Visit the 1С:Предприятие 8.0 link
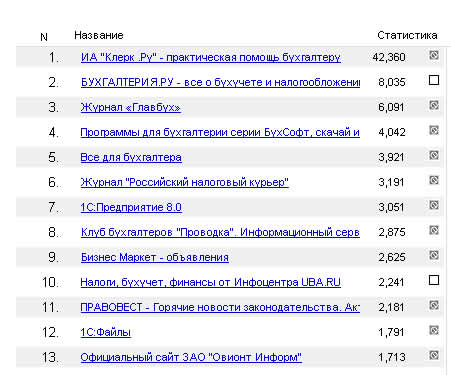Viewport: 451px width, 375px height. click(x=131, y=207)
